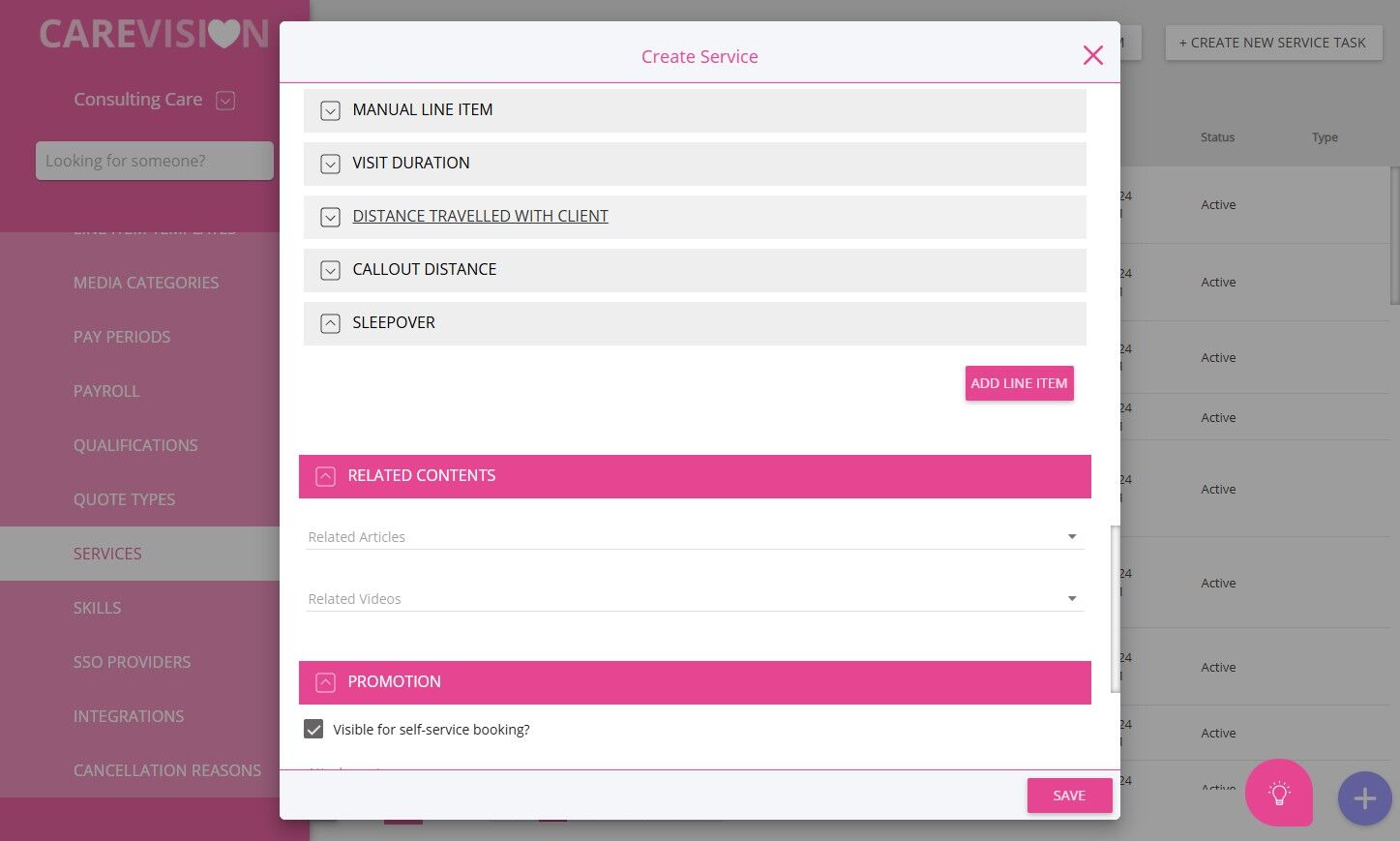Open the Related Articles dropdown

point(695,537)
